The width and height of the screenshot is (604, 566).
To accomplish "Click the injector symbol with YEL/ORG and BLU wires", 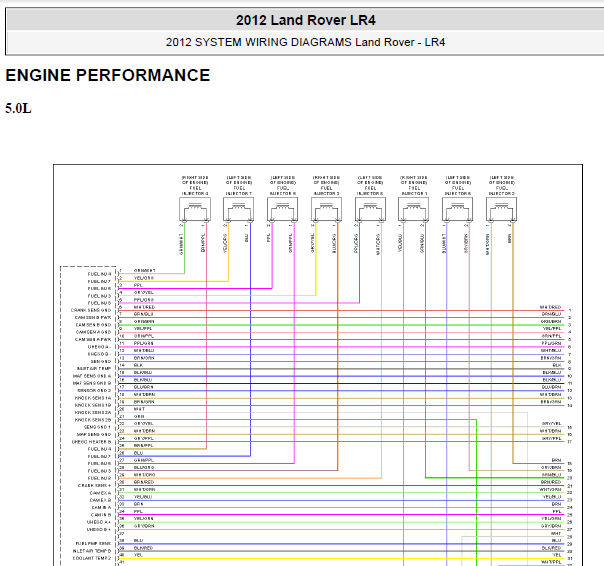I will 238,209.
